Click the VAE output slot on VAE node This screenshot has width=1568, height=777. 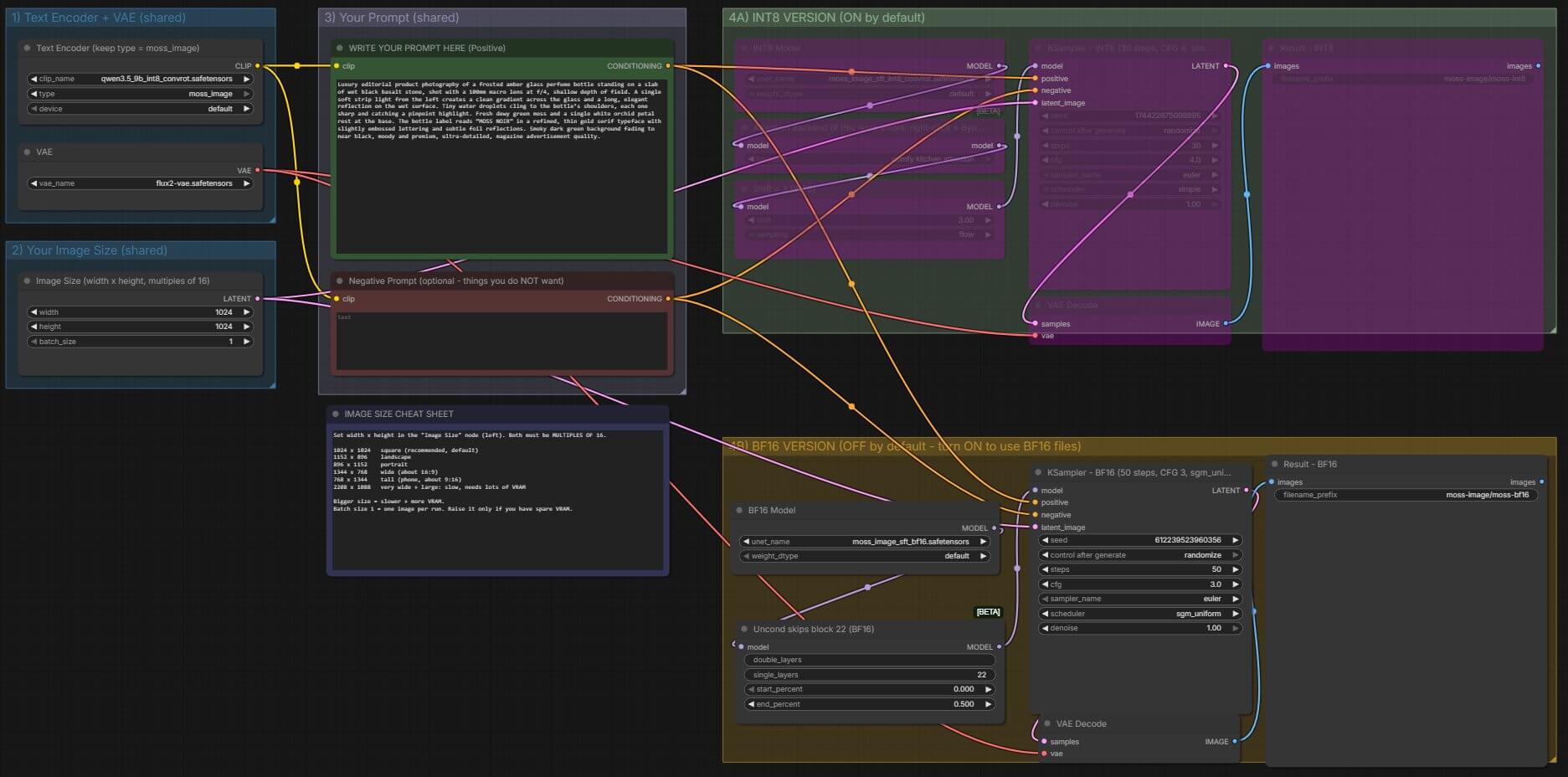click(x=257, y=170)
